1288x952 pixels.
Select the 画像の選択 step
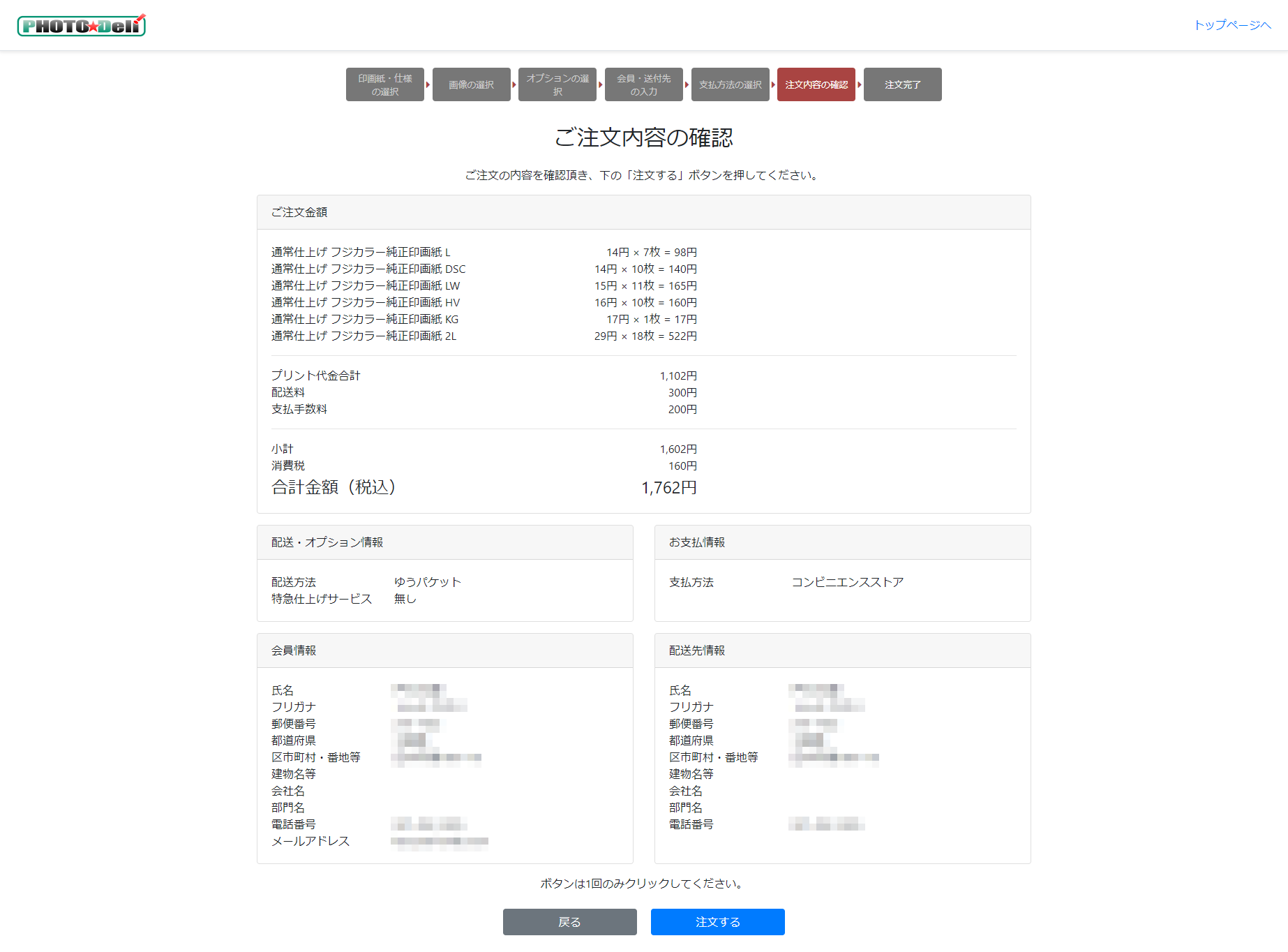click(x=471, y=84)
